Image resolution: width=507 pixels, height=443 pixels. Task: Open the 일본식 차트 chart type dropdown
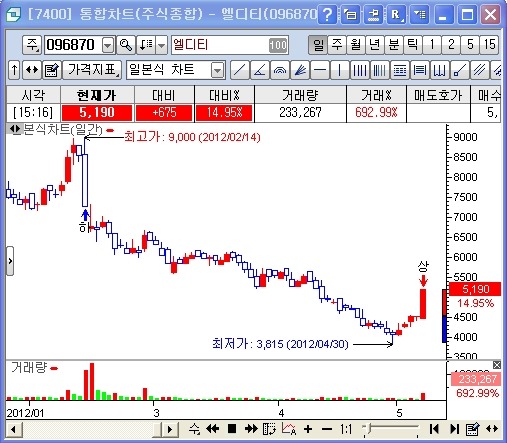(217, 70)
